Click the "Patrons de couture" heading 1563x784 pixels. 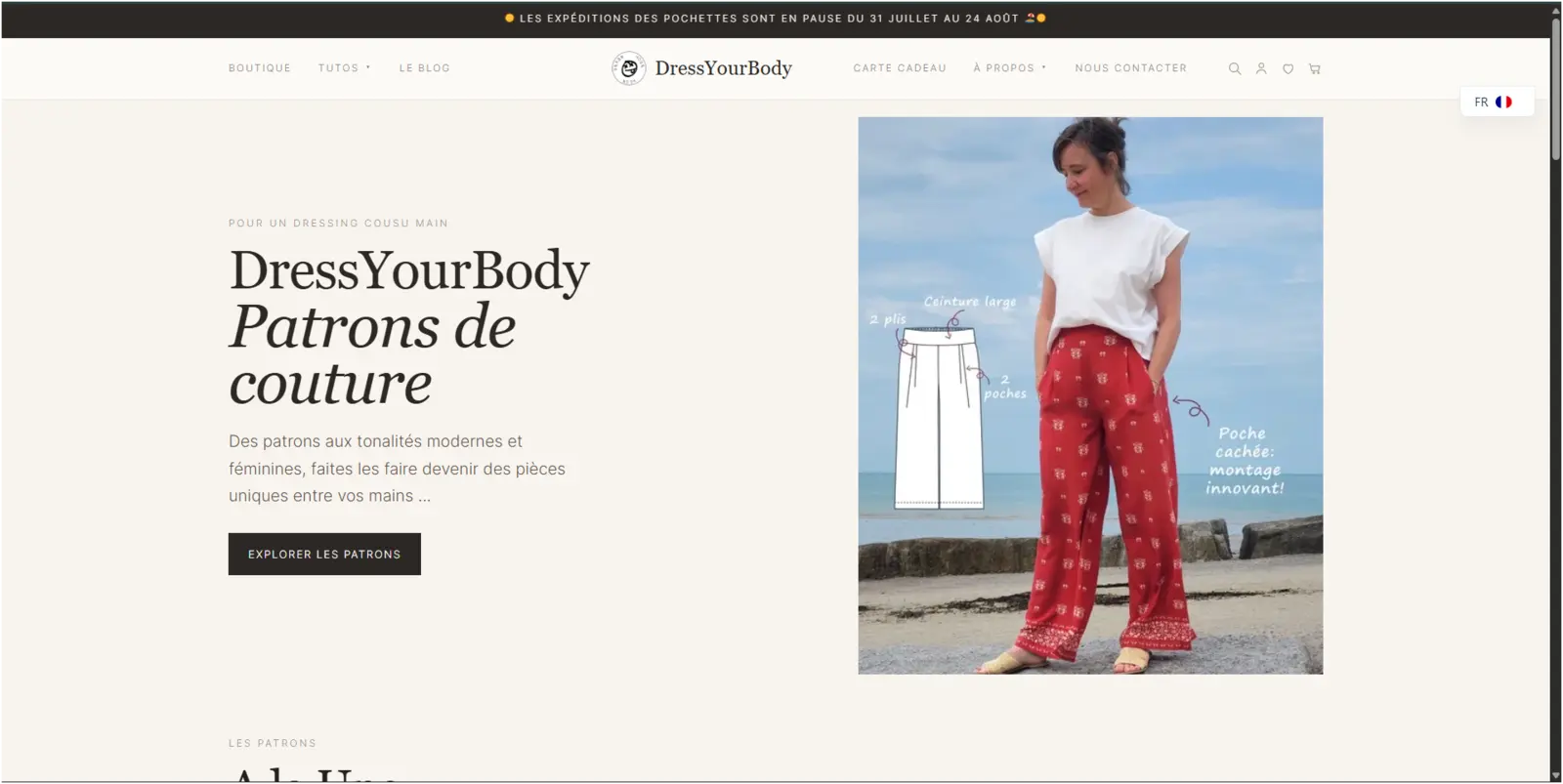tap(372, 353)
